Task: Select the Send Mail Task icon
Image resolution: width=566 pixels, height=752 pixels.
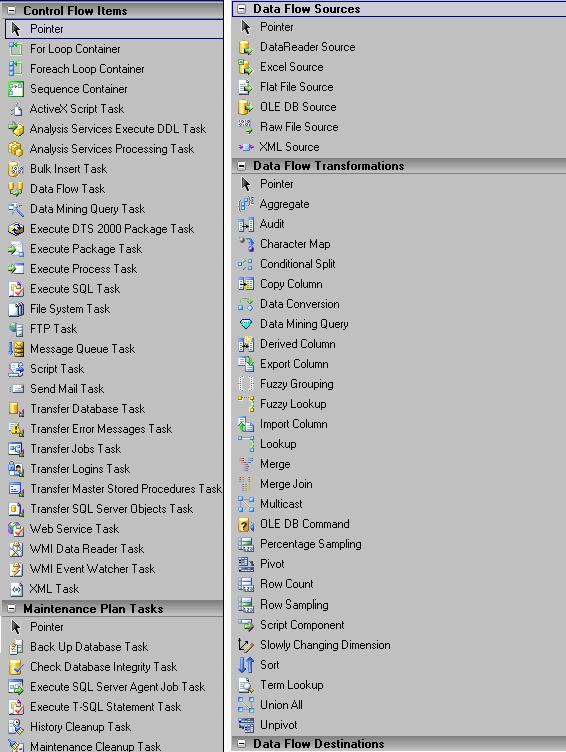Action: coord(16,389)
